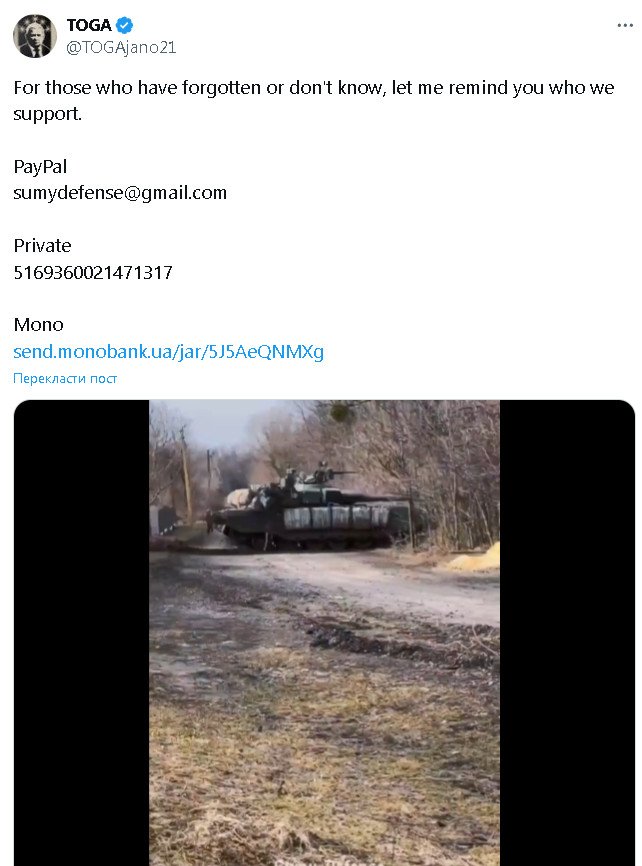Viewport: 642px width, 866px height.
Task: Open the send.monobank.ua jar link
Action: coord(169,351)
